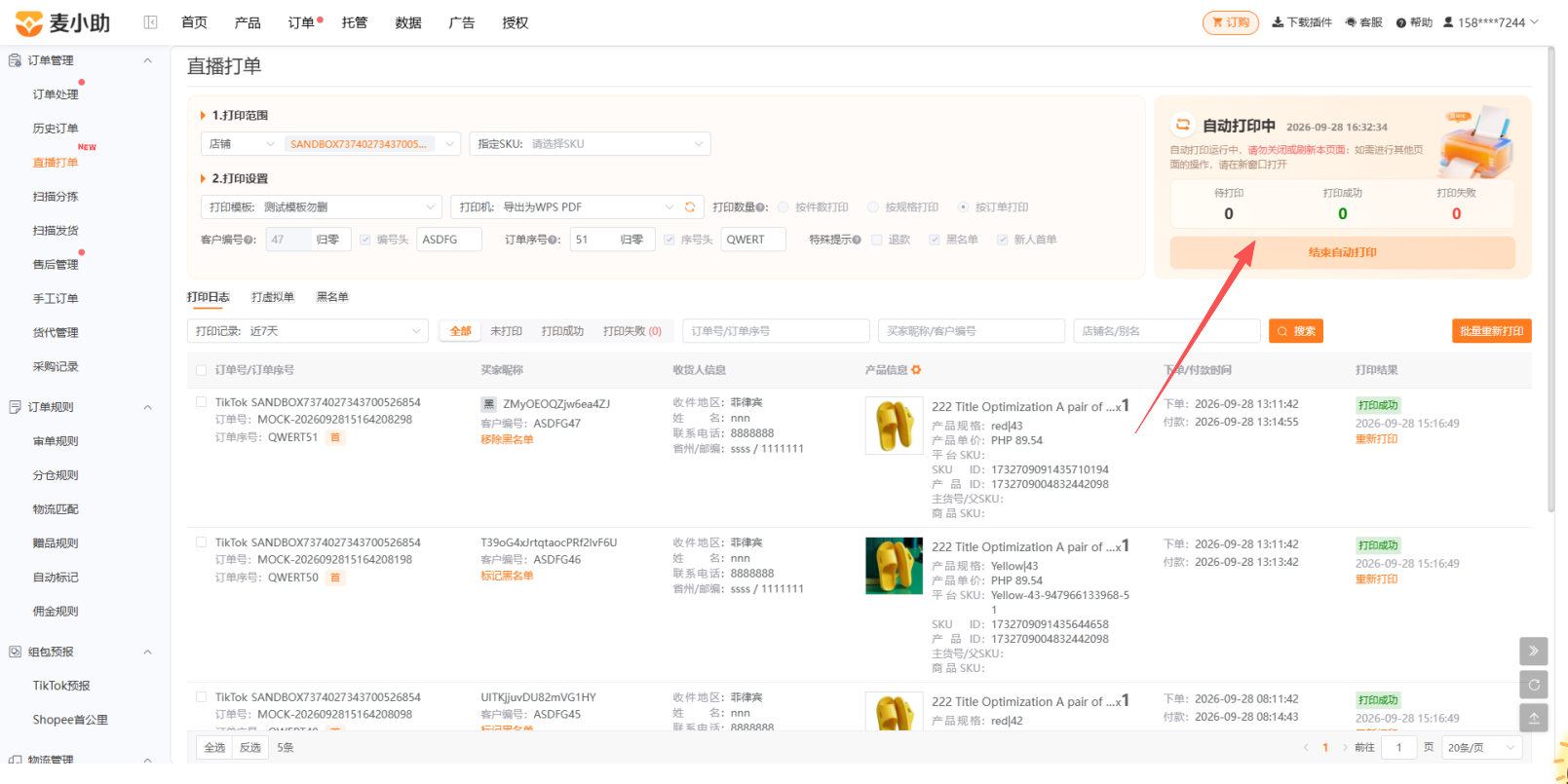Click the note icon beside QWERT50
This screenshot has width=1568, height=784.
click(x=335, y=578)
